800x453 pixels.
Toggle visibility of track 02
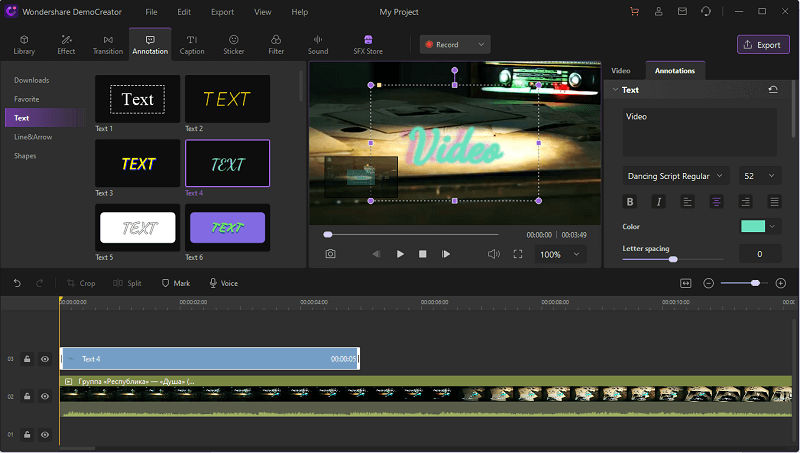tap(45, 396)
